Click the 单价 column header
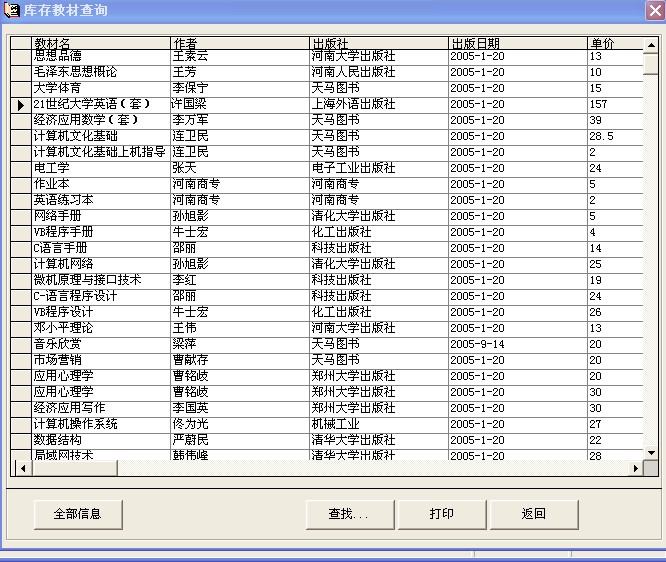 [615, 43]
